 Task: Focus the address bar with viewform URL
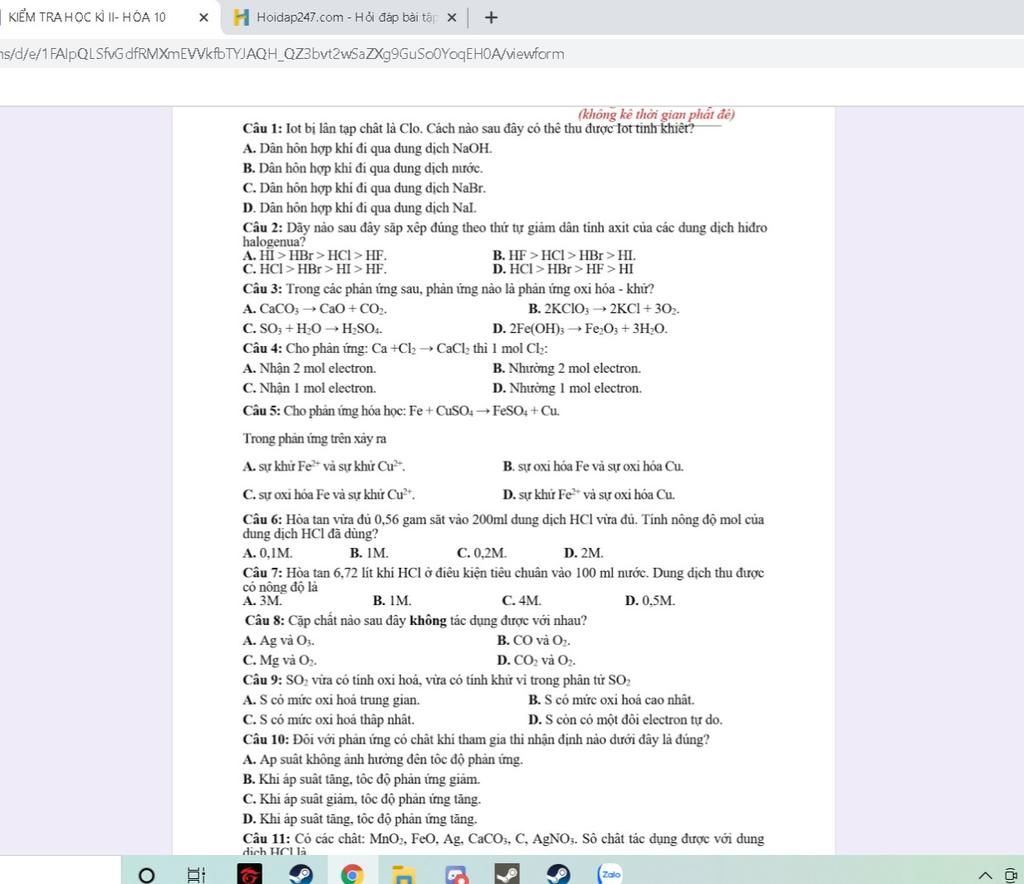[512, 54]
